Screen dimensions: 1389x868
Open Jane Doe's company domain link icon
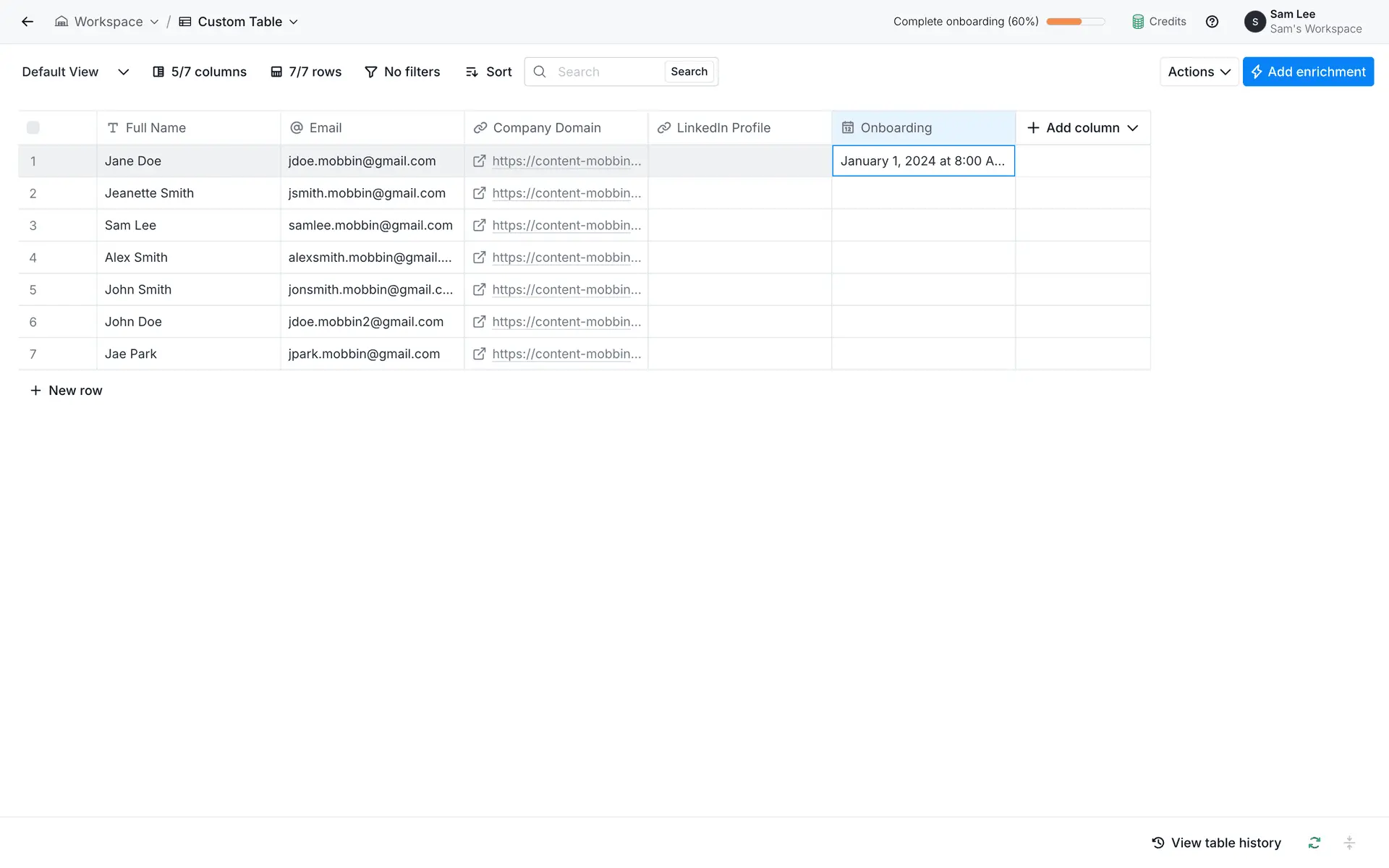[x=479, y=161]
